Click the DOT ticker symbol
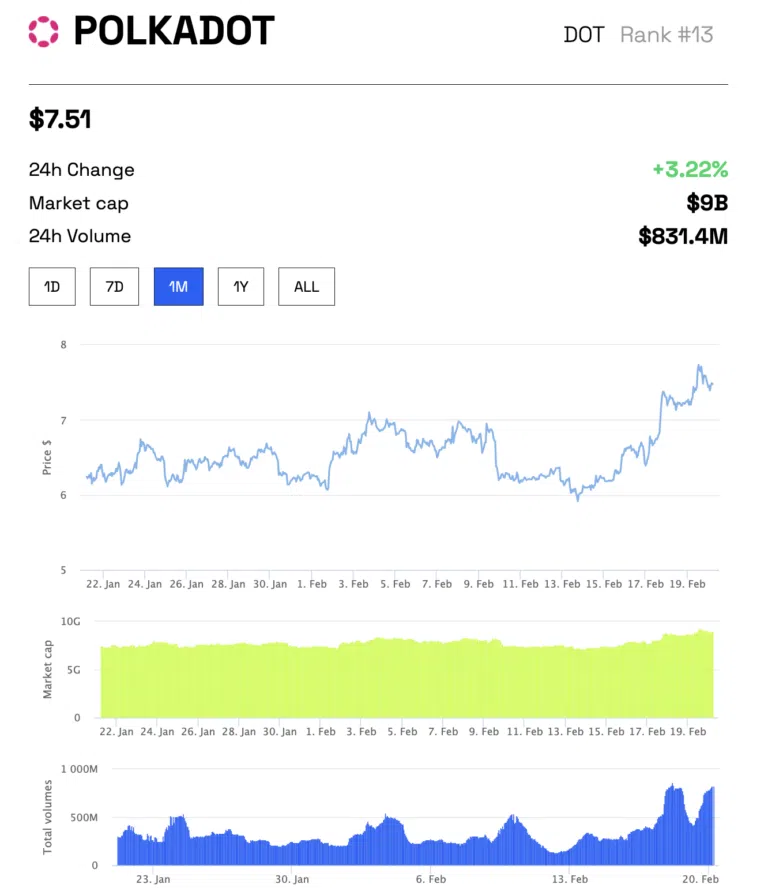The image size is (768, 888). click(584, 35)
